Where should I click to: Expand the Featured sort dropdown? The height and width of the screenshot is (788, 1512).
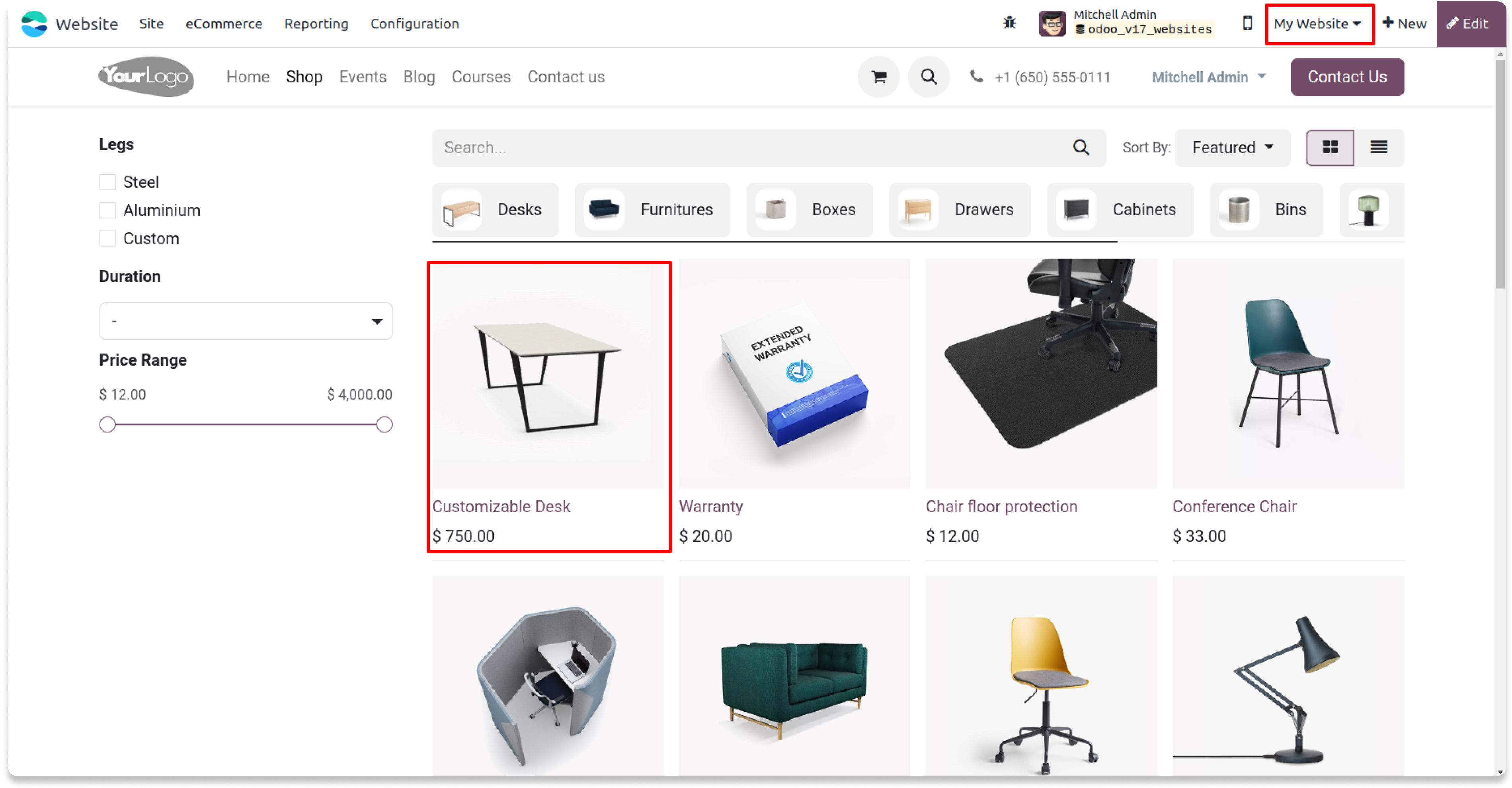click(1232, 147)
